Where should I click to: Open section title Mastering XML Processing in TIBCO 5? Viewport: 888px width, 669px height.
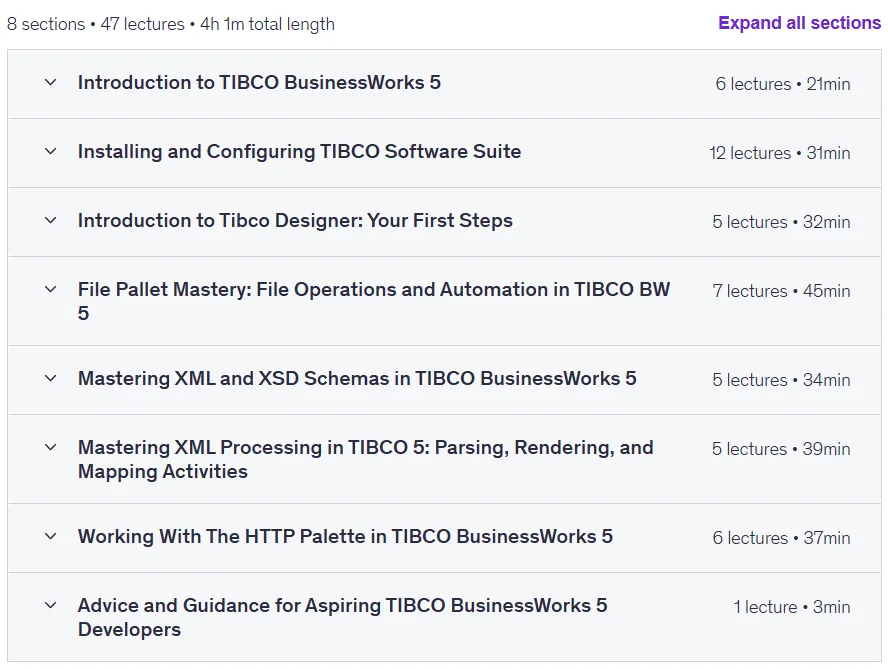(365, 459)
